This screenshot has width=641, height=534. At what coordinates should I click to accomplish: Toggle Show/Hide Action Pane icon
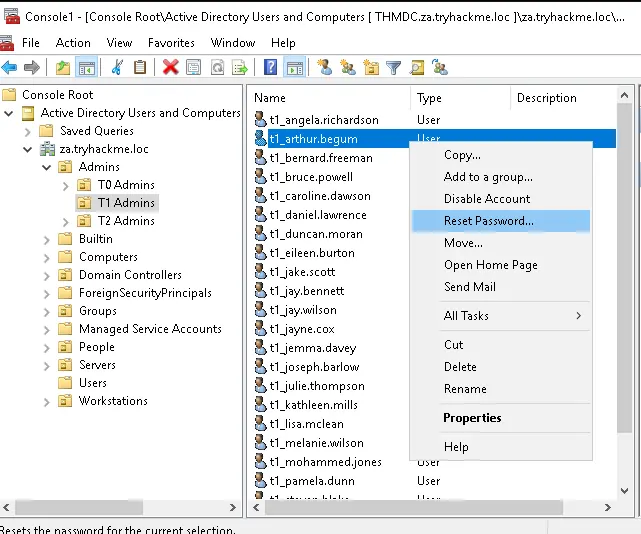click(x=295, y=67)
